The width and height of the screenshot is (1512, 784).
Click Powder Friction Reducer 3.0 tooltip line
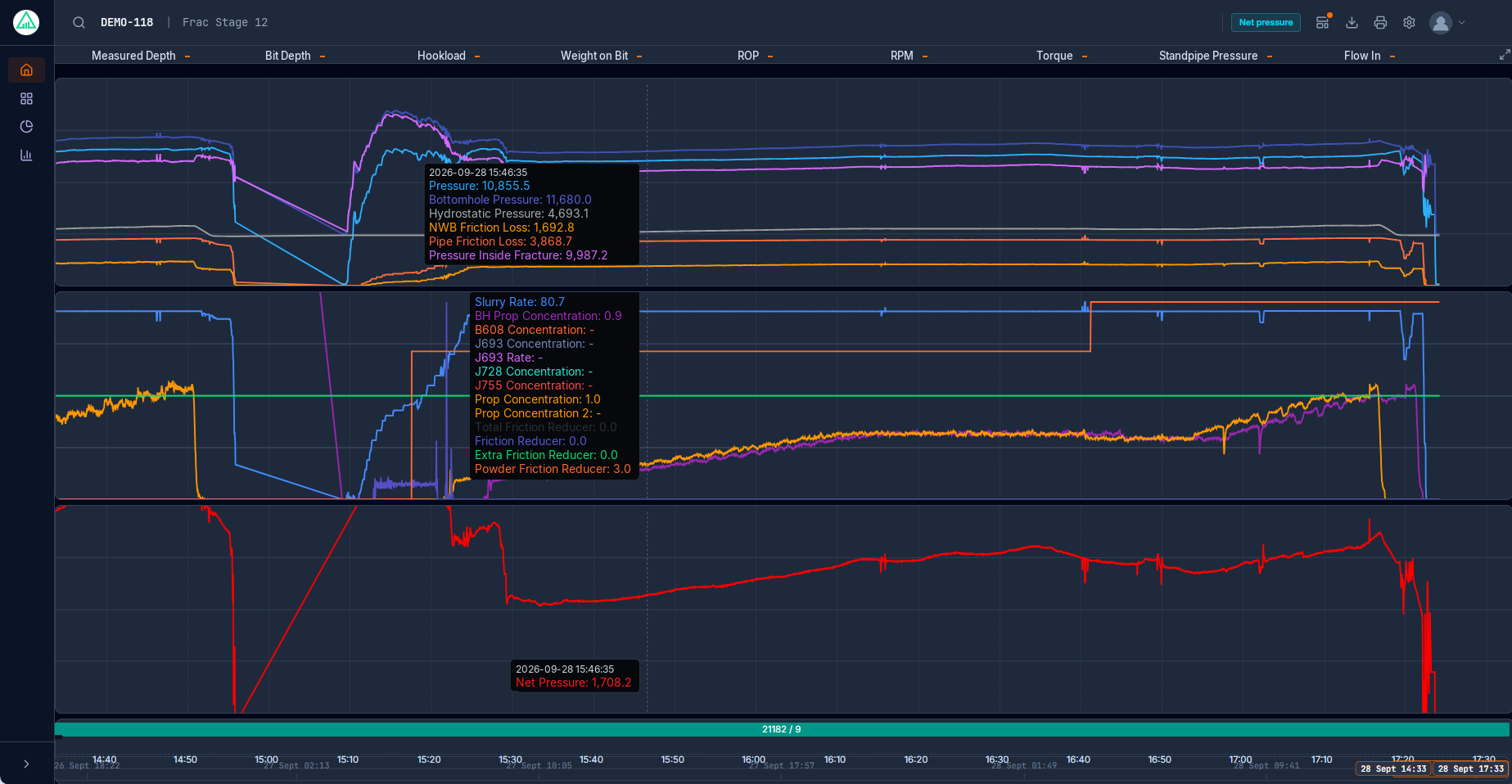click(x=553, y=469)
